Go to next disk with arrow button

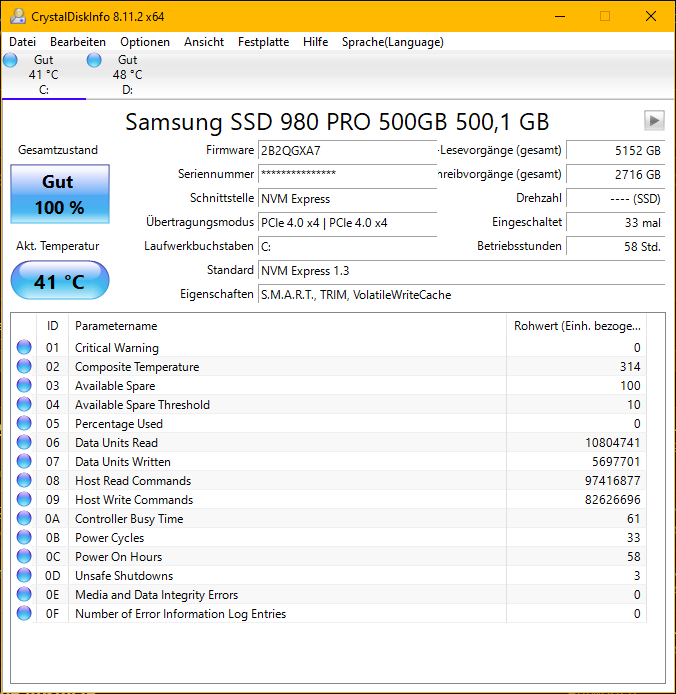[654, 120]
